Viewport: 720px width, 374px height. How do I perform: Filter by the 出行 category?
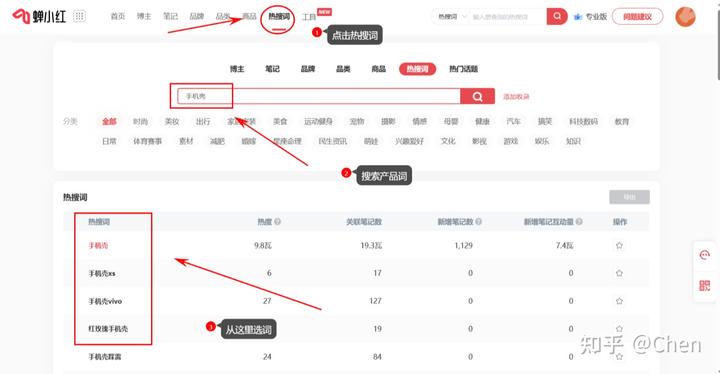[x=203, y=122]
